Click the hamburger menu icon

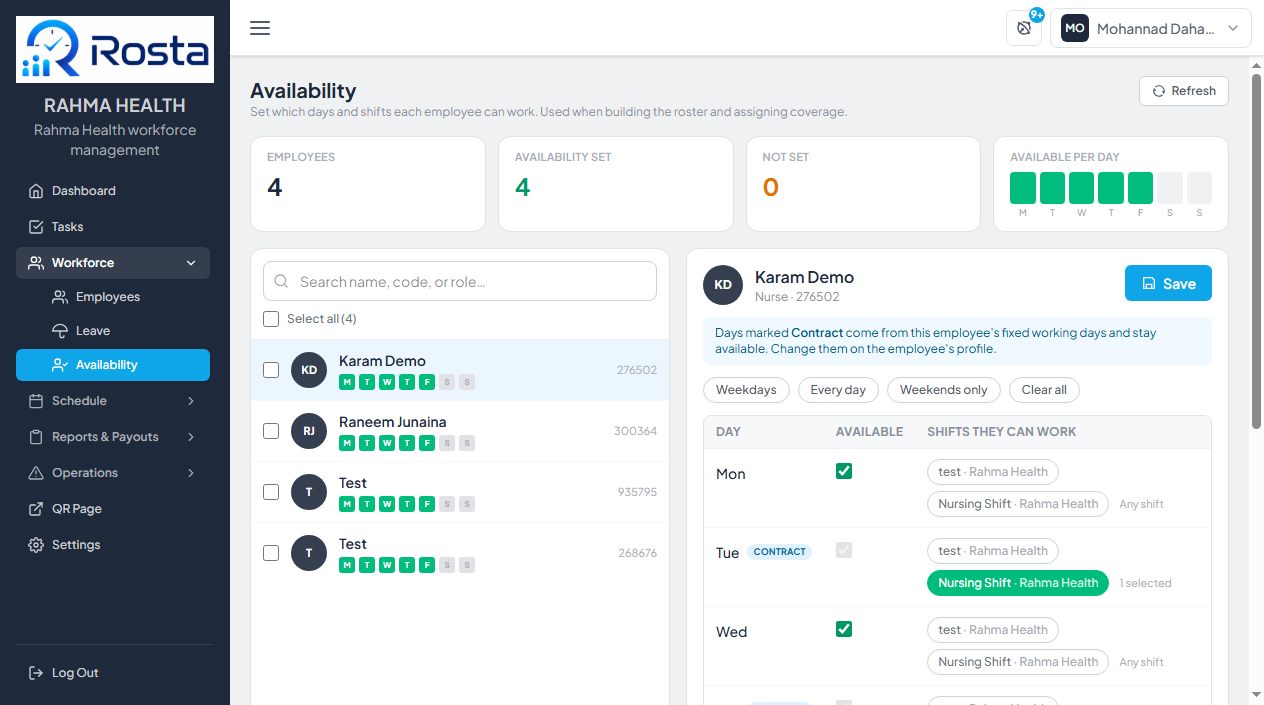(260, 28)
